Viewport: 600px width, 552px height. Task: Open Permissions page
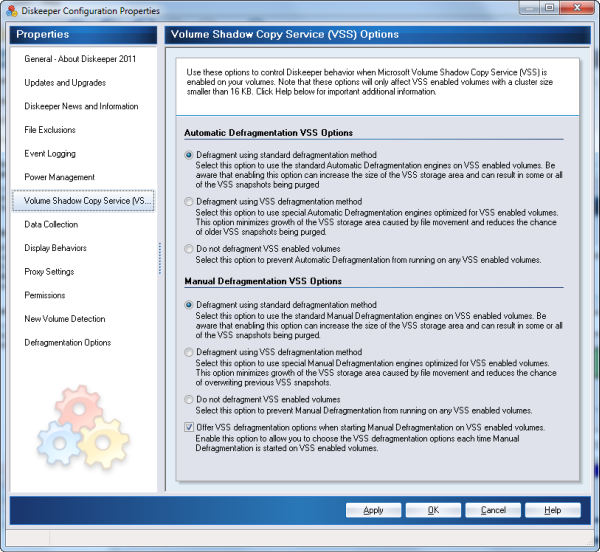click(x=44, y=295)
